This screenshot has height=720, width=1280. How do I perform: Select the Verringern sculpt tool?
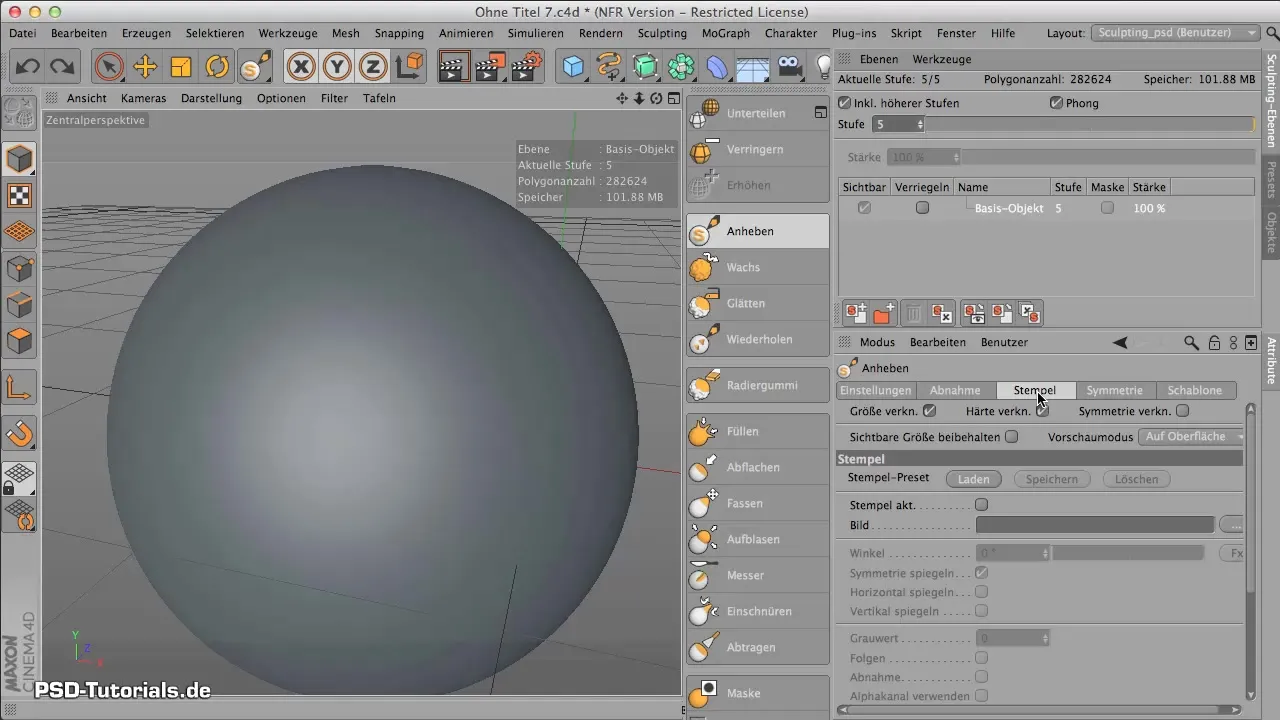pos(758,149)
